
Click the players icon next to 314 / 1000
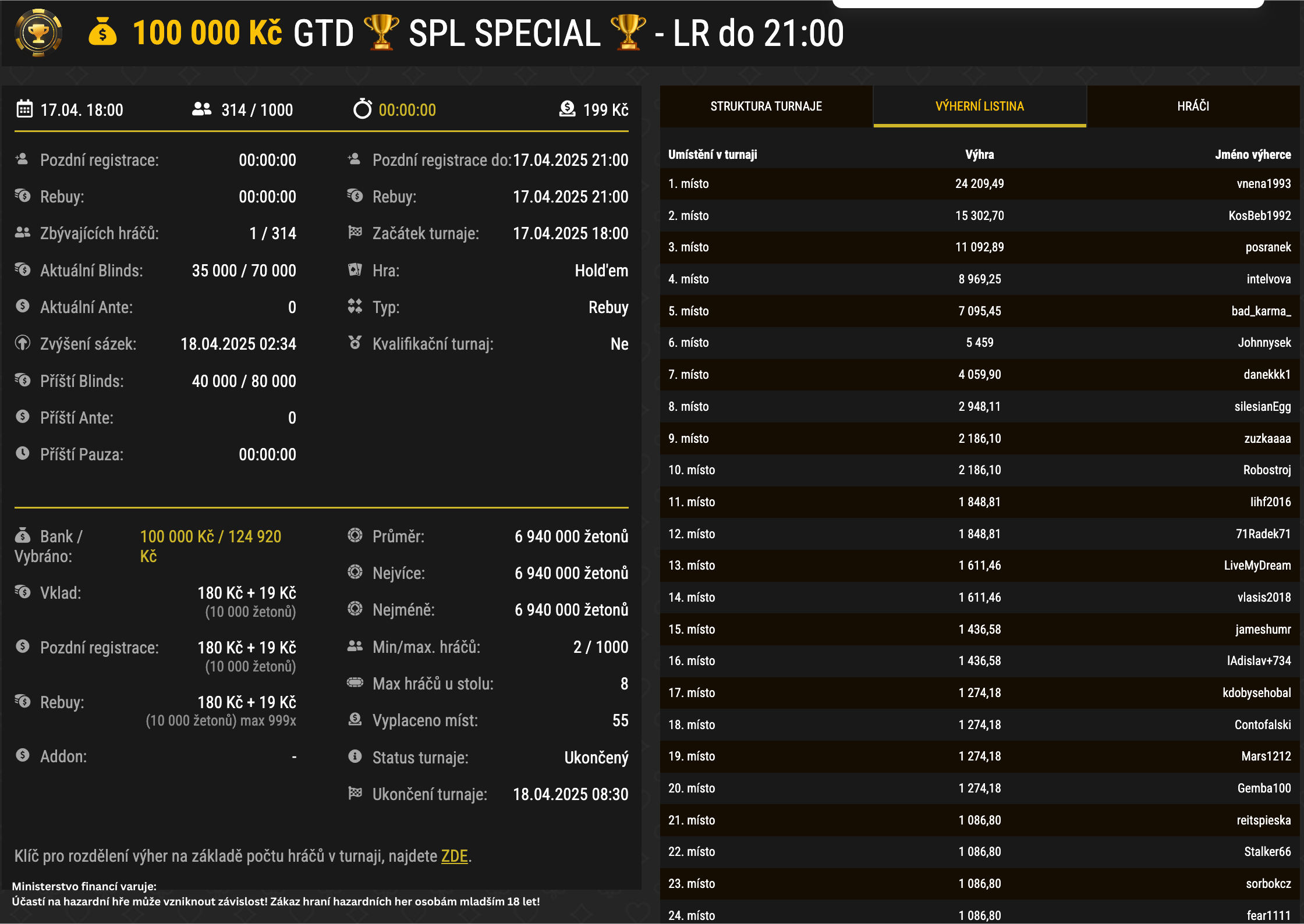coord(201,108)
